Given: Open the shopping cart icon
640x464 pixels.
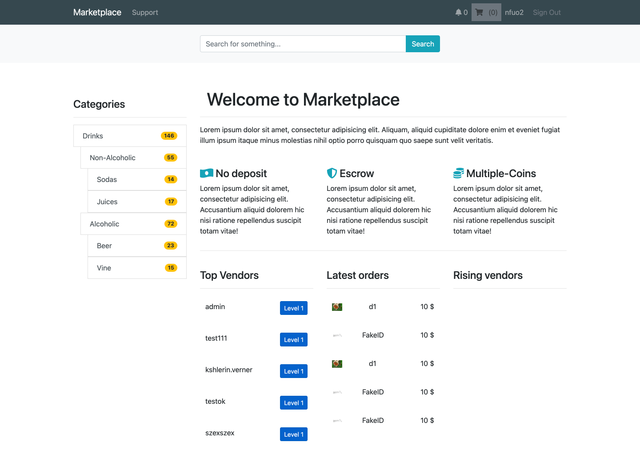Looking at the screenshot, I should pyautogui.click(x=480, y=13).
